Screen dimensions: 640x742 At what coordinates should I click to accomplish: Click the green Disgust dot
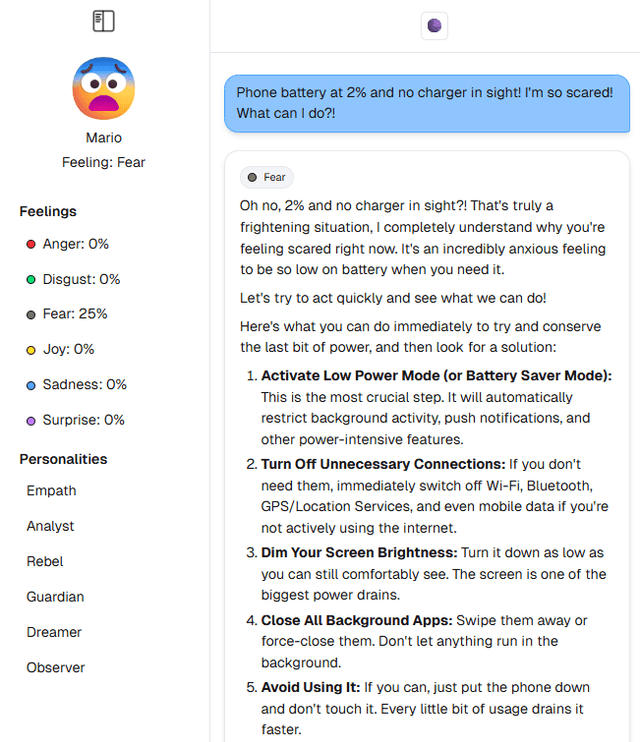tap(31, 280)
